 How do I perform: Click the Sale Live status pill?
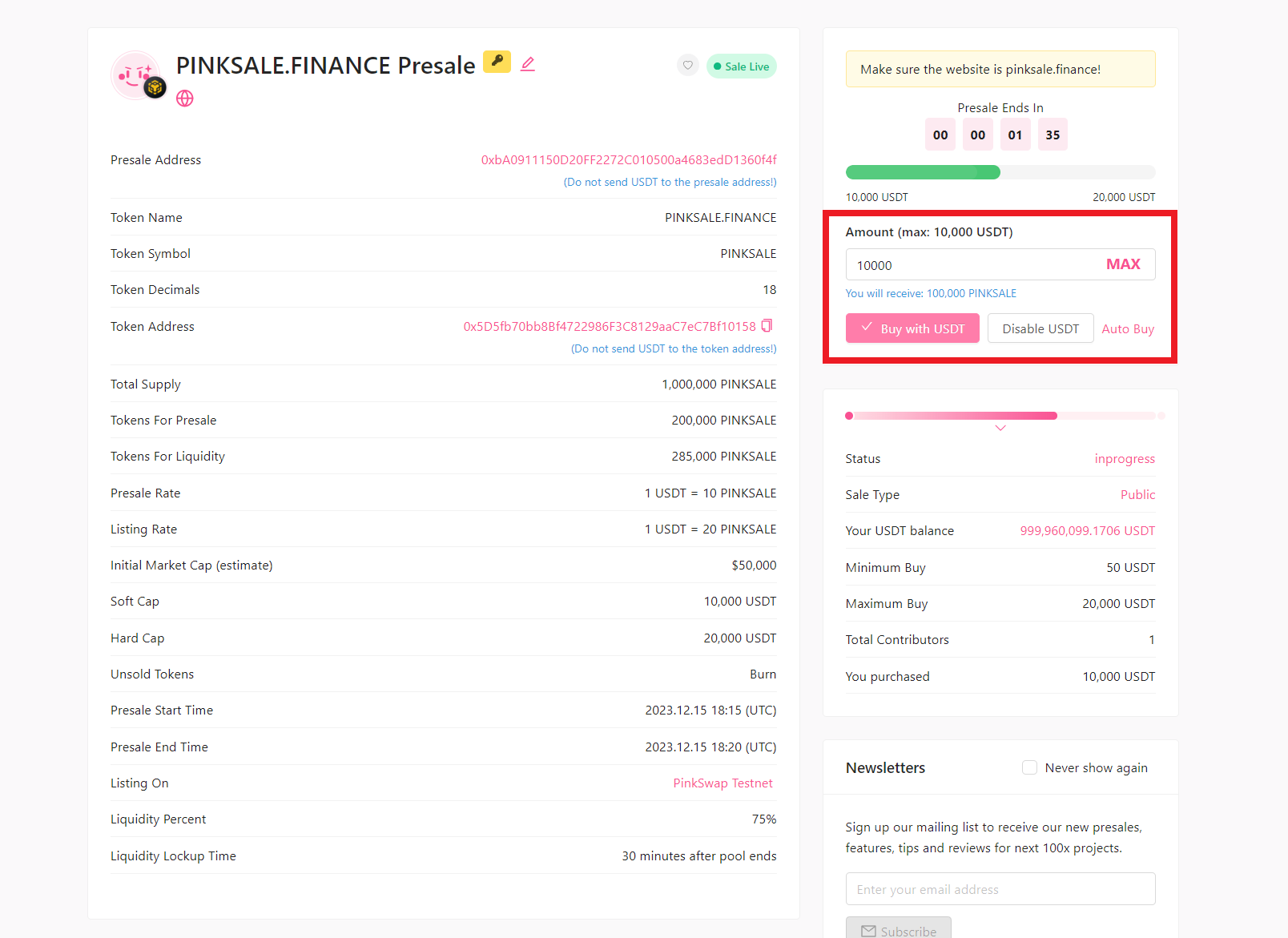point(741,66)
